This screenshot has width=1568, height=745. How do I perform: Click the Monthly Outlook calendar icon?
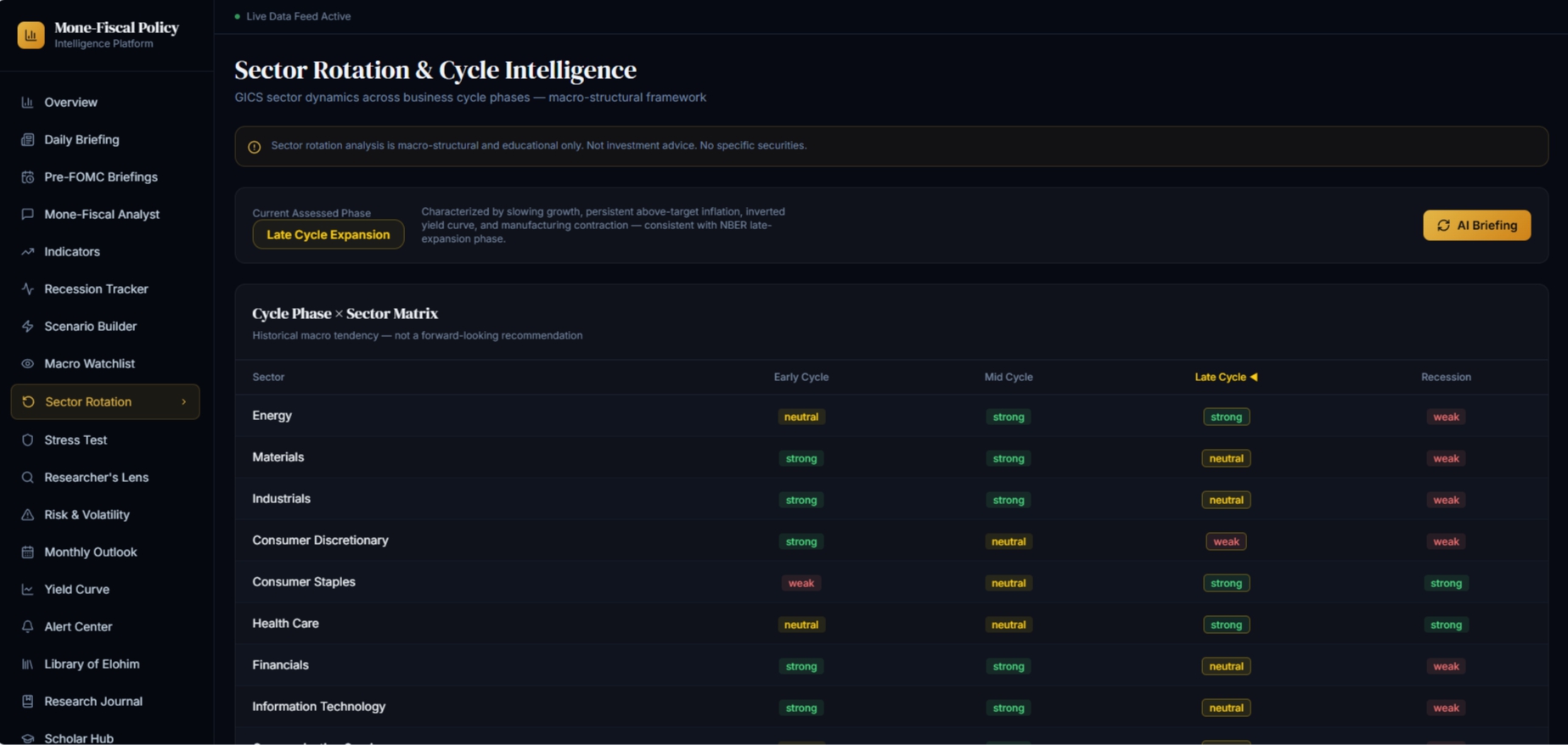27,552
